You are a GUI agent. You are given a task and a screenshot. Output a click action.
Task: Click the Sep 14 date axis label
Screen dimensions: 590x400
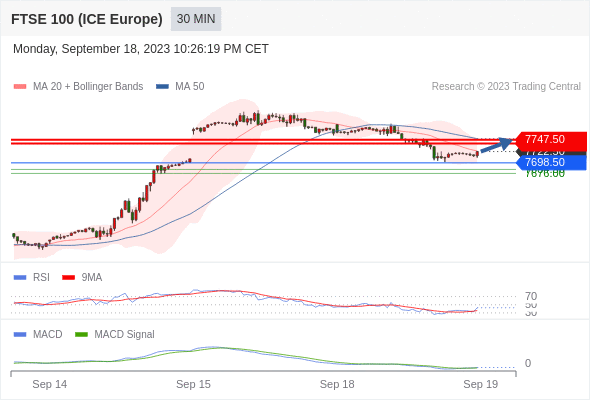pyautogui.click(x=50, y=384)
